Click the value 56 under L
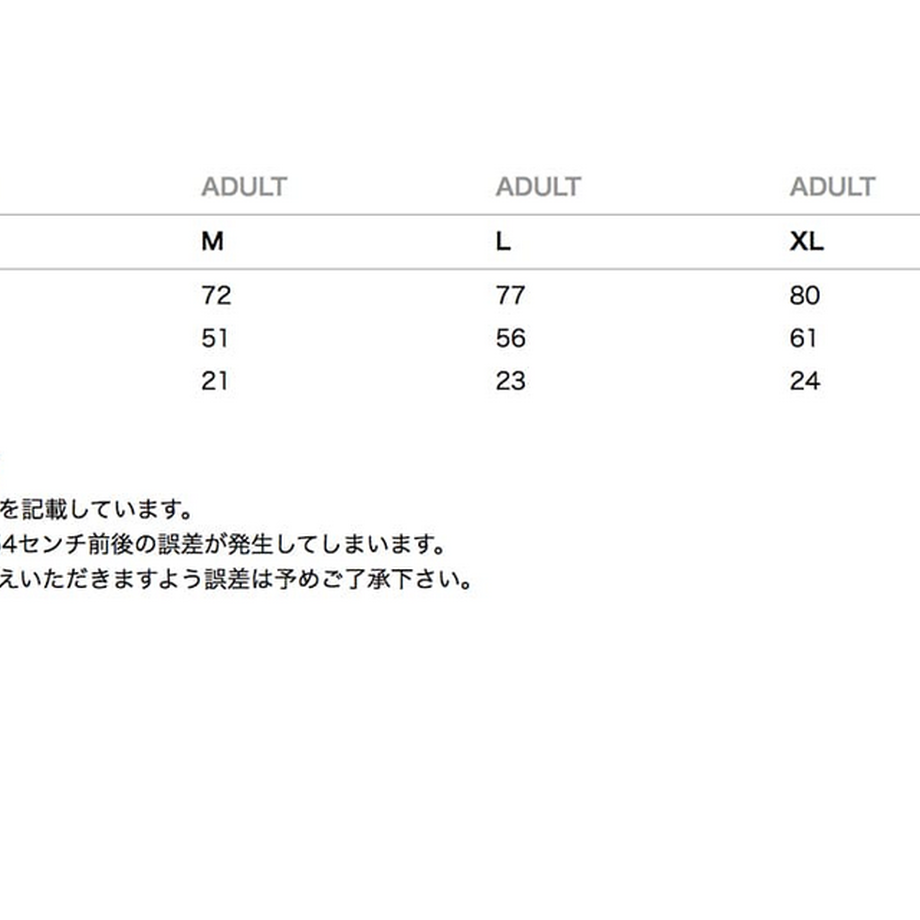This screenshot has height=920, width=920. (510, 338)
